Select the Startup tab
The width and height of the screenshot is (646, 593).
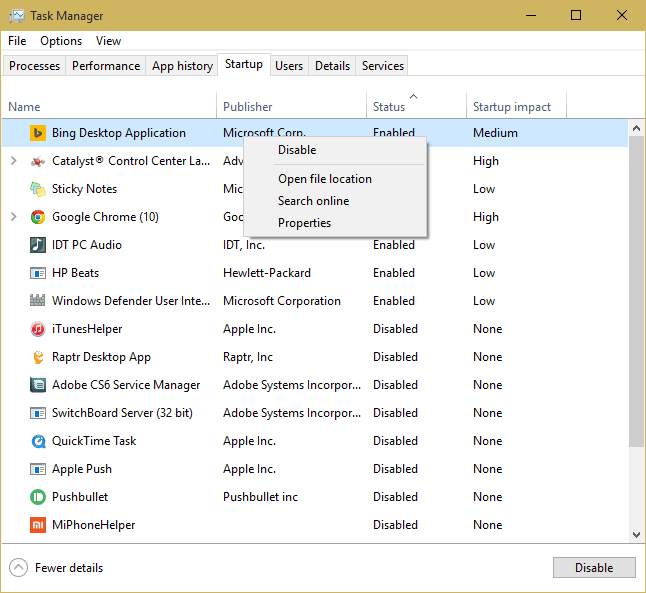244,64
